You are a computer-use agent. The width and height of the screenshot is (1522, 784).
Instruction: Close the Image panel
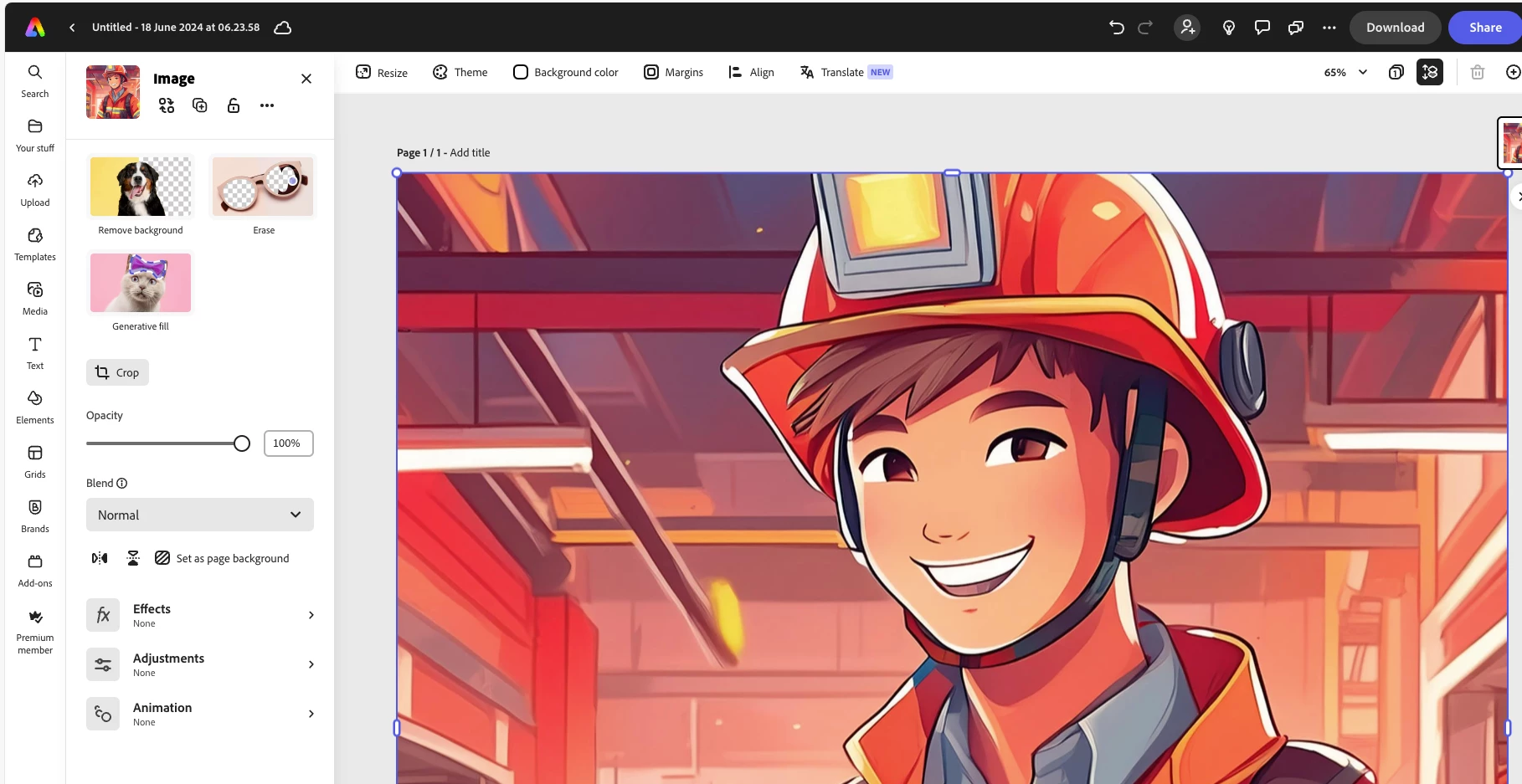coord(306,79)
